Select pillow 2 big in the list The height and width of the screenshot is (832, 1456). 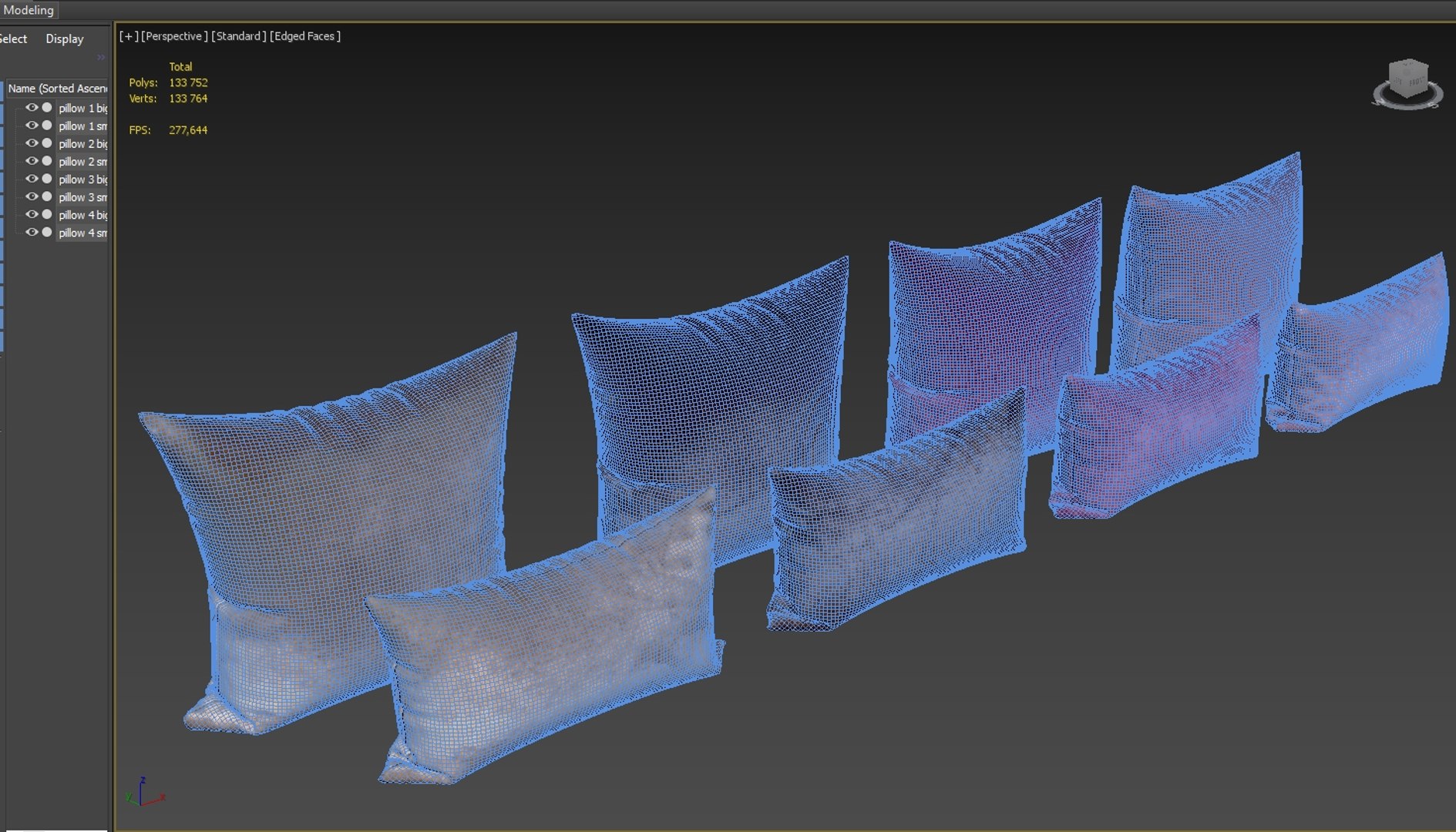click(82, 143)
